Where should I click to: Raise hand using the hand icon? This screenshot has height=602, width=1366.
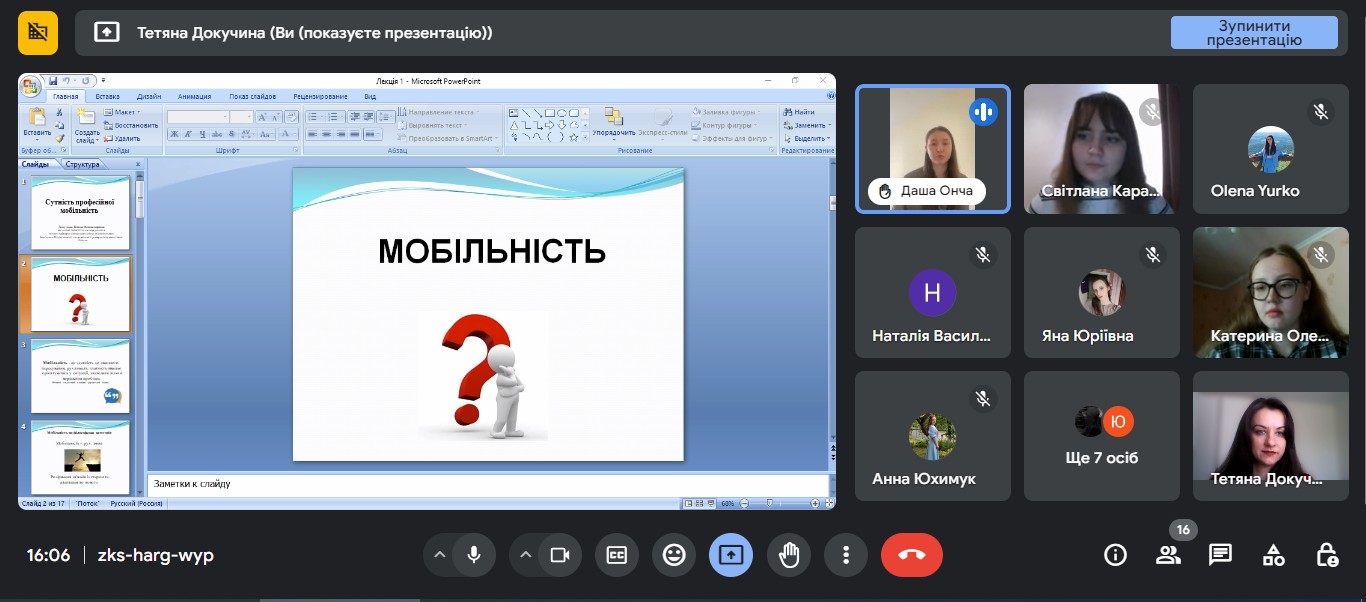789,555
